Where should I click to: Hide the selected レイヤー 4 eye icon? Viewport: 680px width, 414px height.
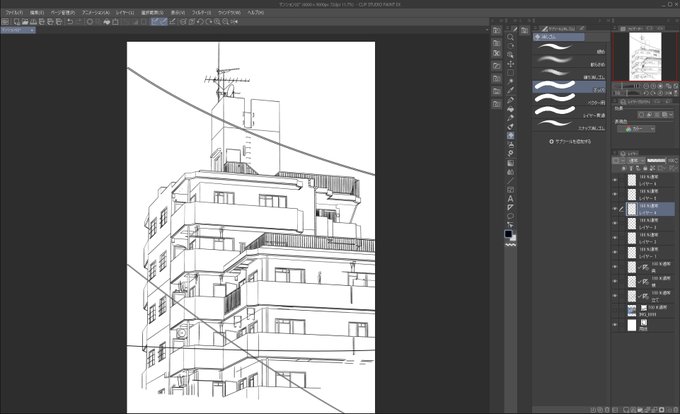click(615, 209)
